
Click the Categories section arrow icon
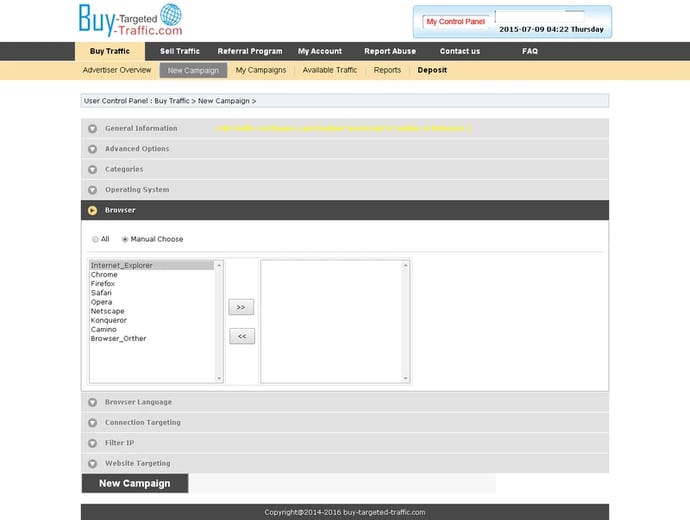click(x=92, y=170)
